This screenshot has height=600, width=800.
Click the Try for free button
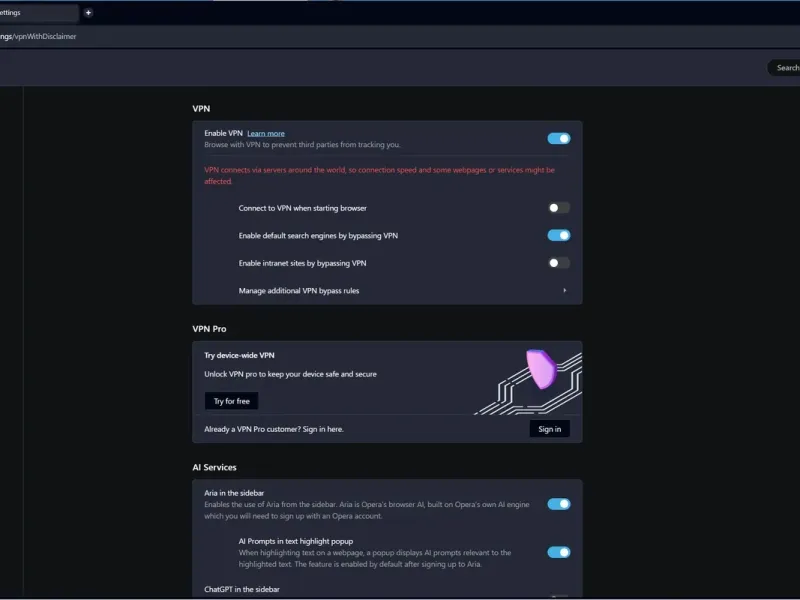[231, 401]
